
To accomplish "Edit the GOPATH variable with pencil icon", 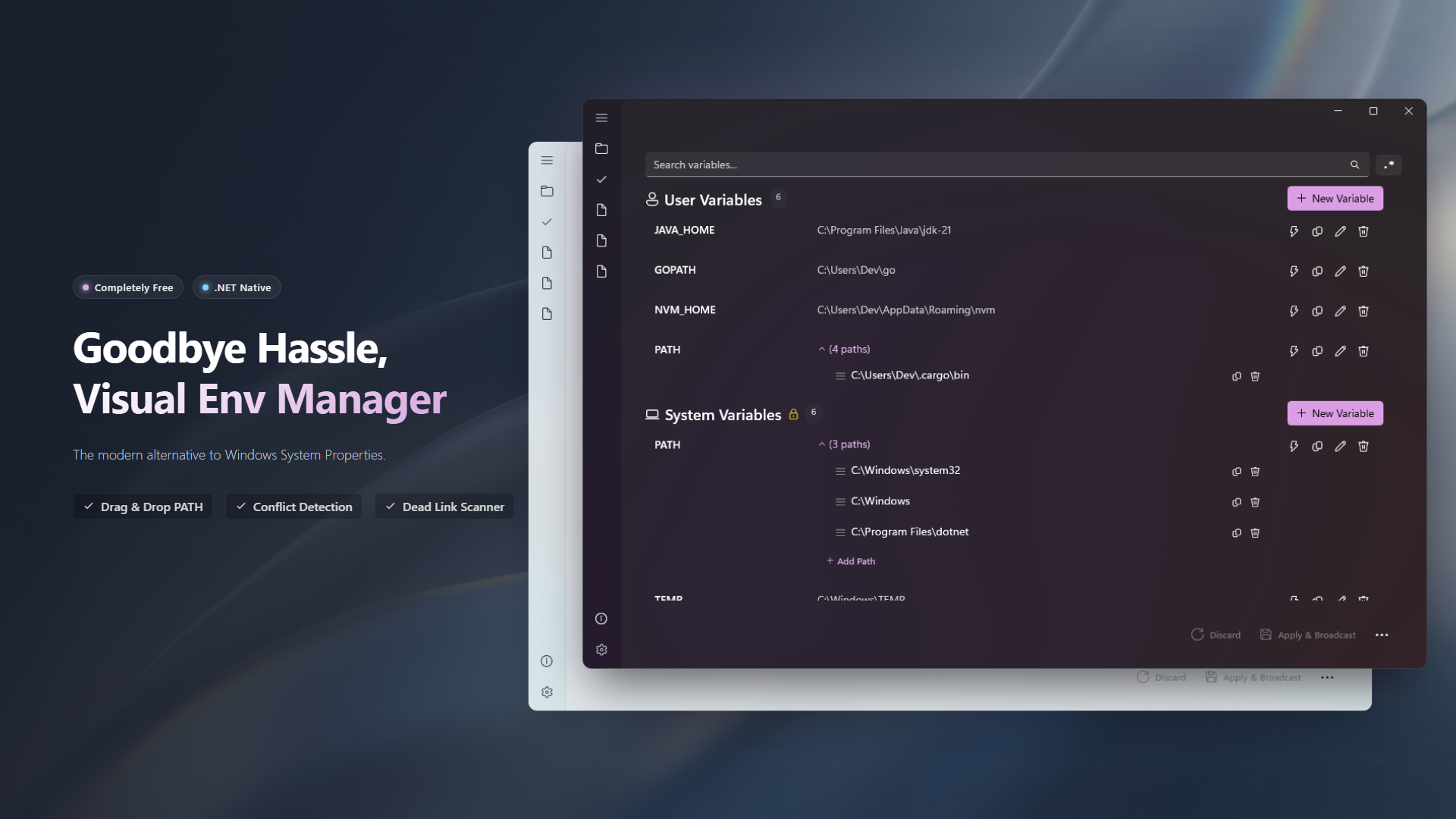I will point(1340,271).
